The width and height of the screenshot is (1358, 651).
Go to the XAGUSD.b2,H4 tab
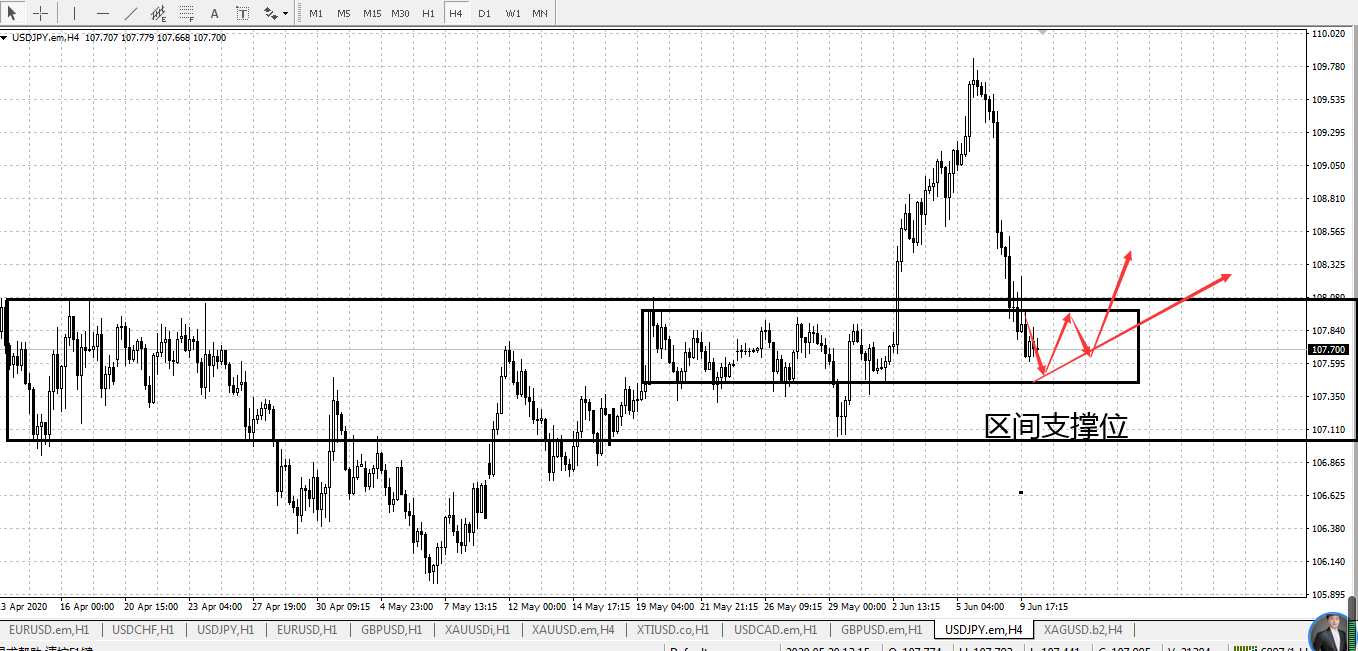tap(1082, 630)
